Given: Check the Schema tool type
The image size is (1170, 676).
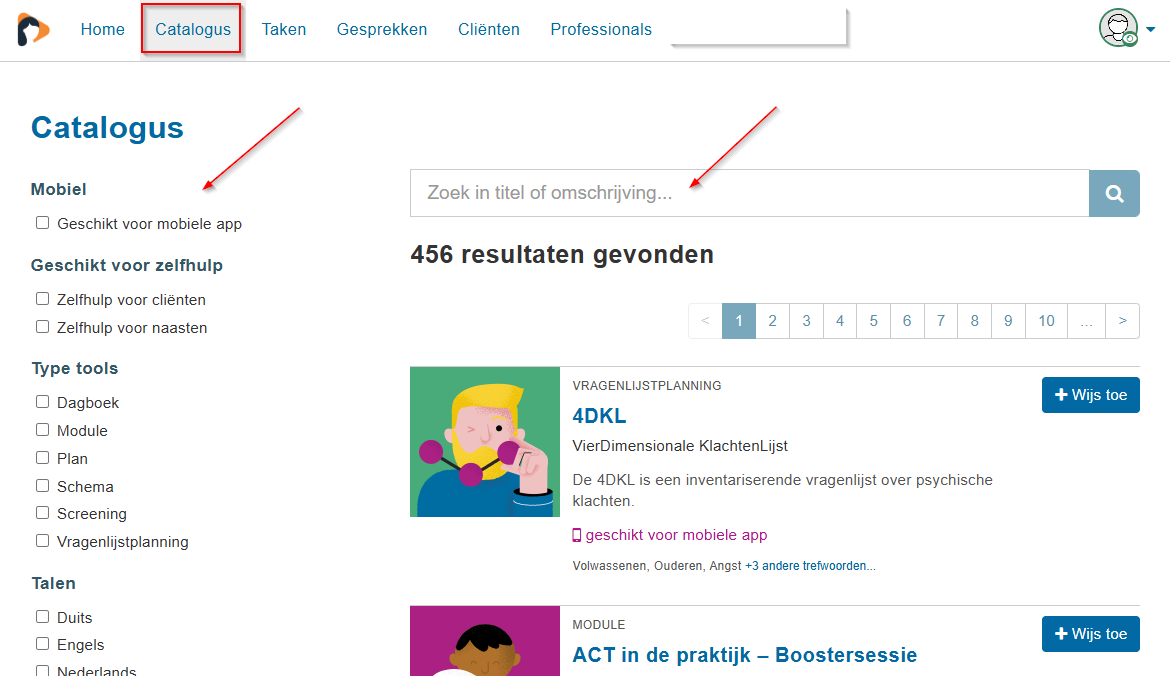Looking at the screenshot, I should click(x=43, y=486).
